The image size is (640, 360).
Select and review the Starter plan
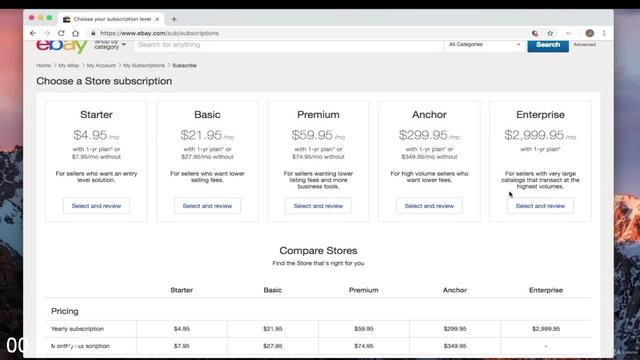coord(96,206)
